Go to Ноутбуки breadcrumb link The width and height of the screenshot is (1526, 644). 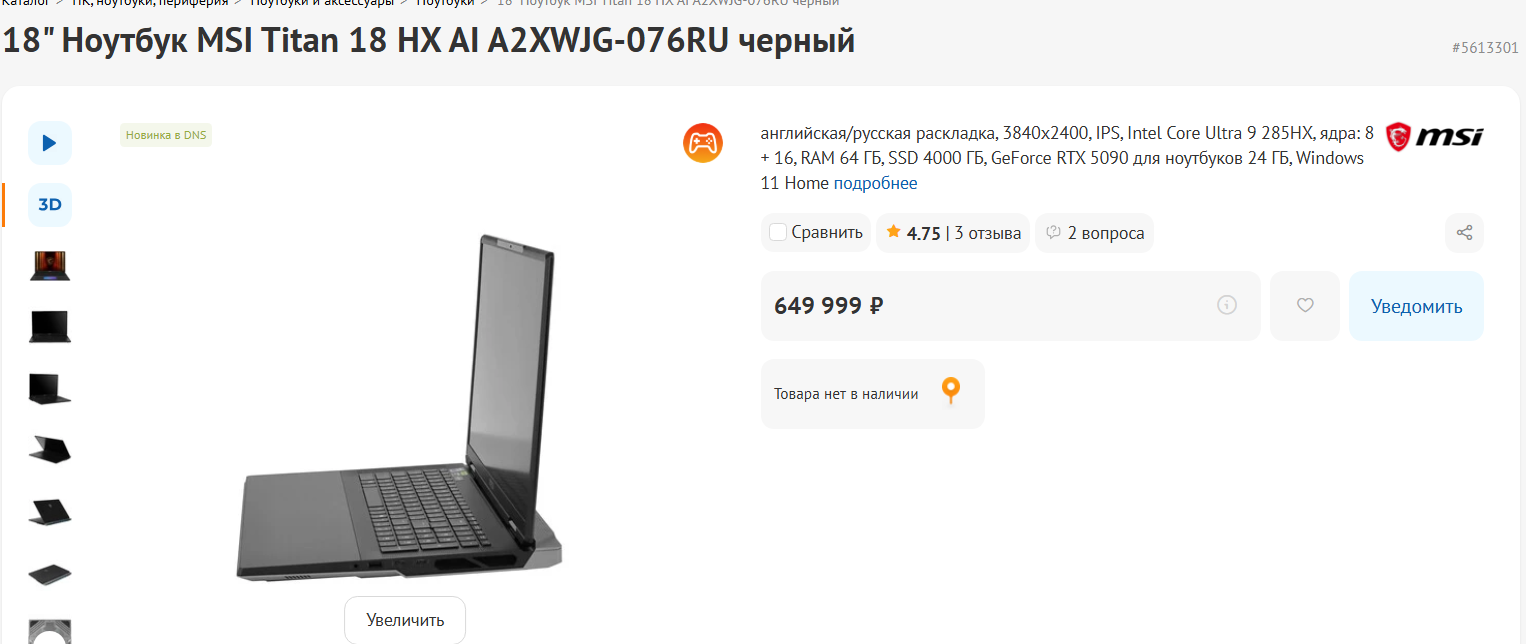click(446, 3)
